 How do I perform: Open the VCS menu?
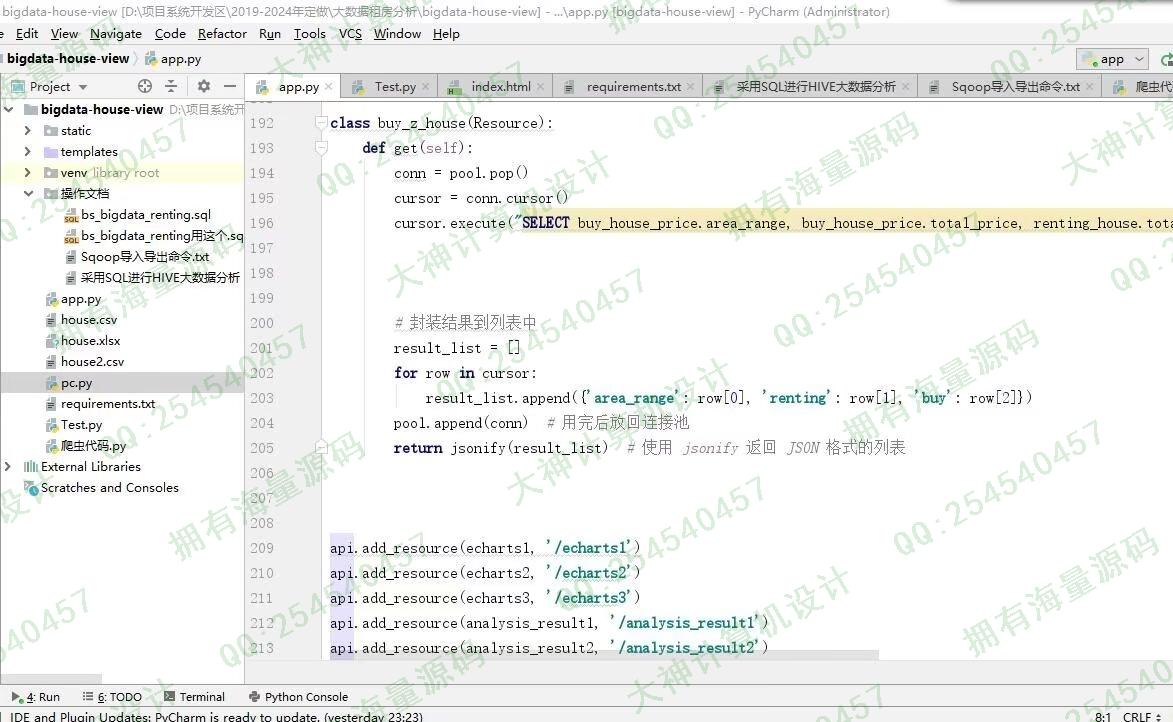coord(350,34)
